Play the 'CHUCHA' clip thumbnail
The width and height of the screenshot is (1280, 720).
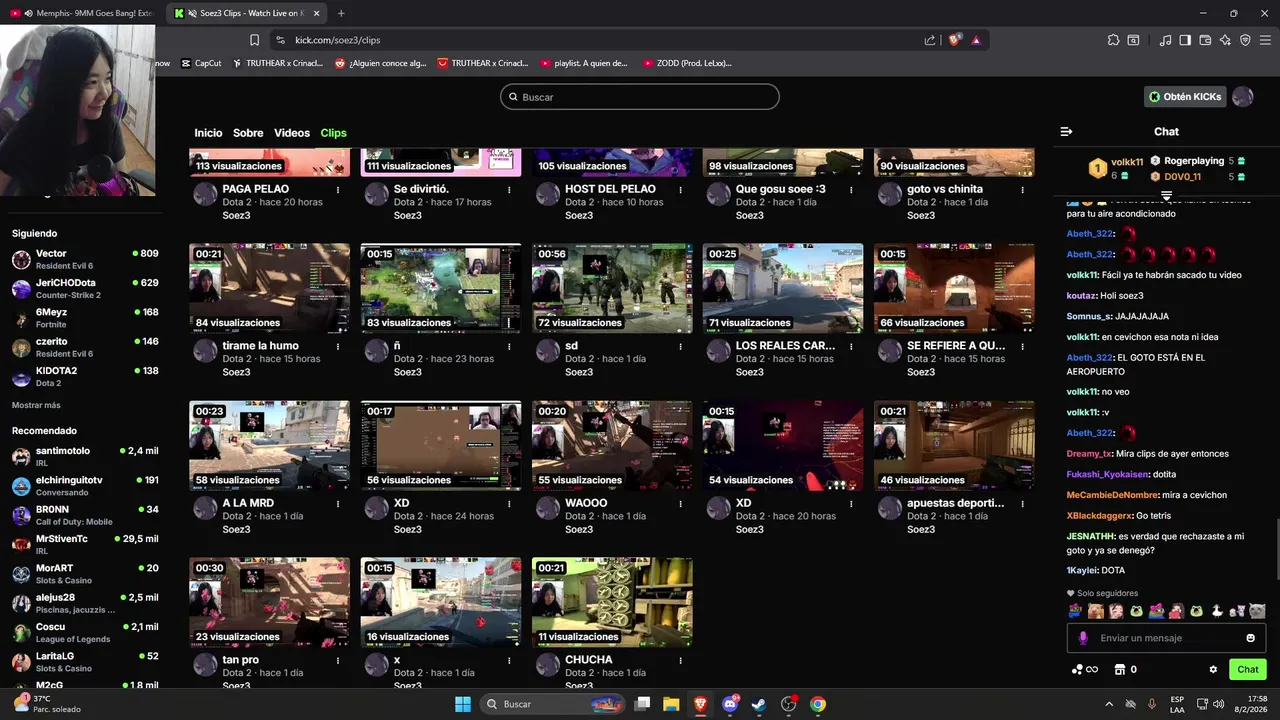pyautogui.click(x=612, y=602)
